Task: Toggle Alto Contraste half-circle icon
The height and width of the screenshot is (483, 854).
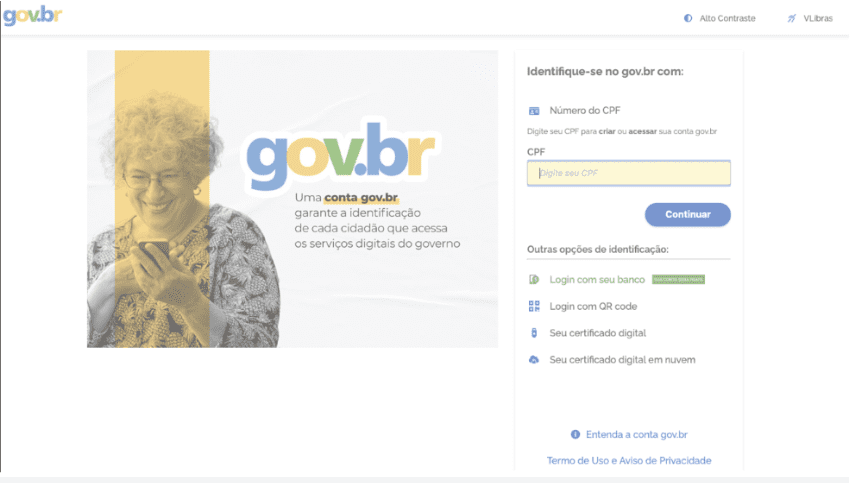Action: tap(688, 19)
